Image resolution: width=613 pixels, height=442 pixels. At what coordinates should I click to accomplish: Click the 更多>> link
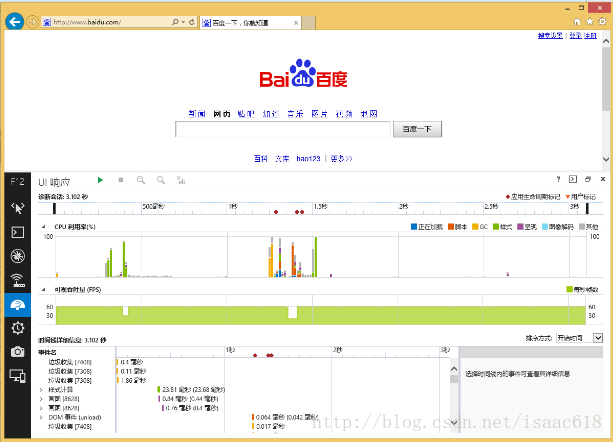pyautogui.click(x=341, y=159)
